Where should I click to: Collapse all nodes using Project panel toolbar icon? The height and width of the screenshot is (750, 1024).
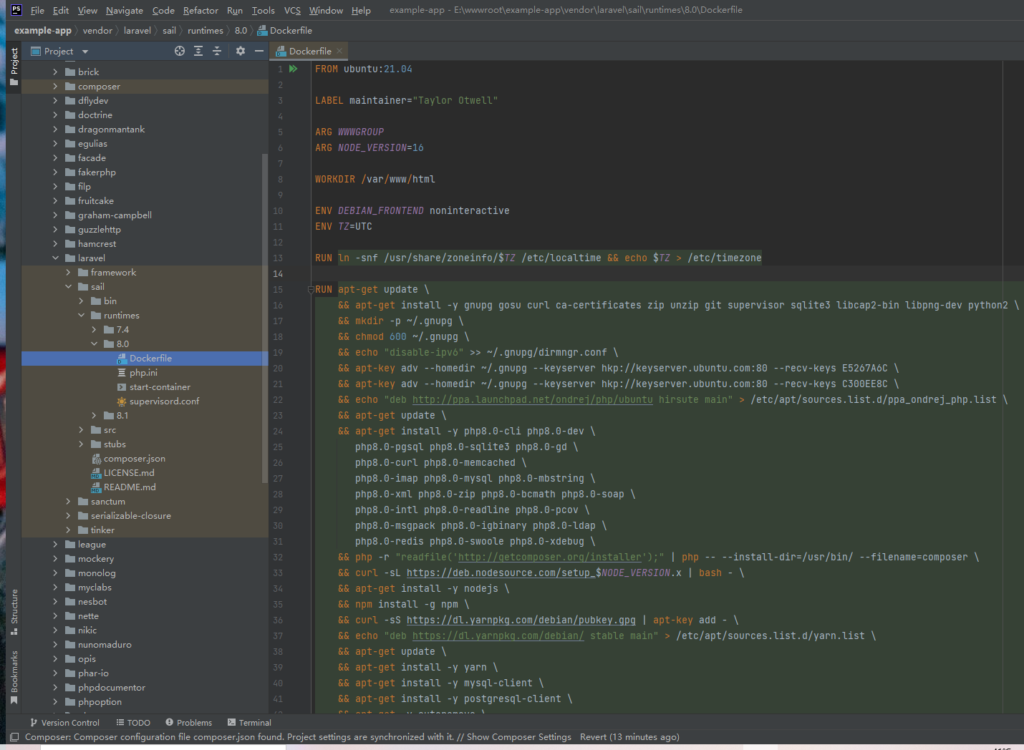217,50
